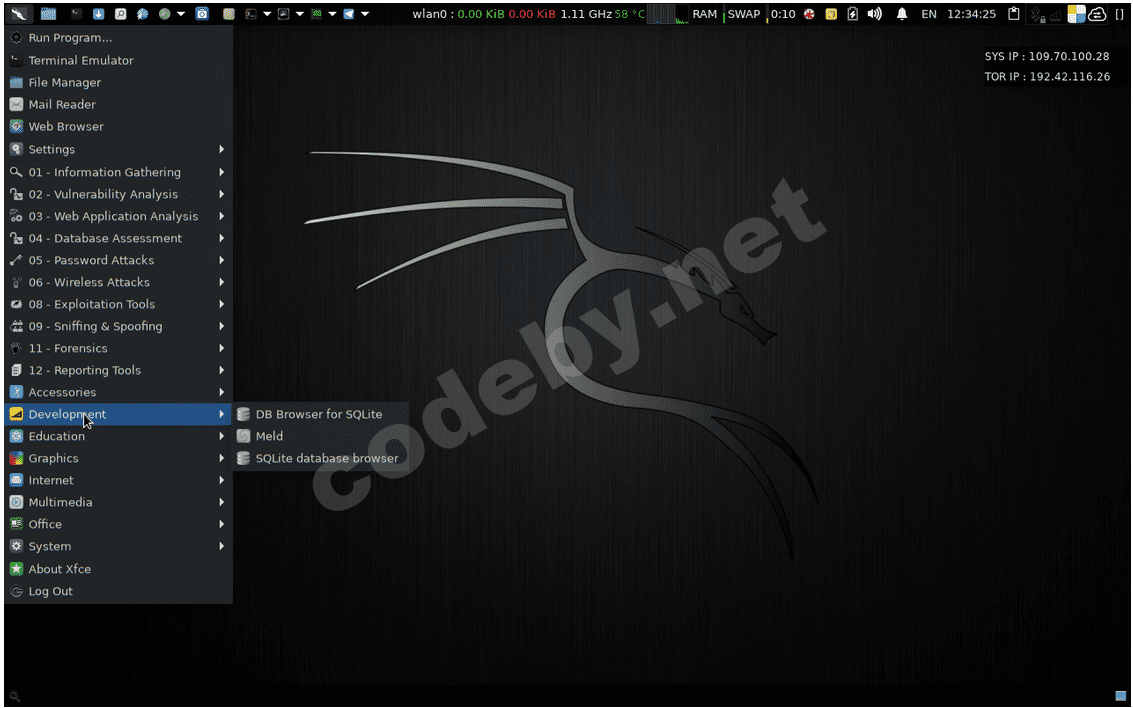The width and height of the screenshot is (1133, 708).
Task: Expand 04 - Database Assessment submenu
Action: click(119, 238)
